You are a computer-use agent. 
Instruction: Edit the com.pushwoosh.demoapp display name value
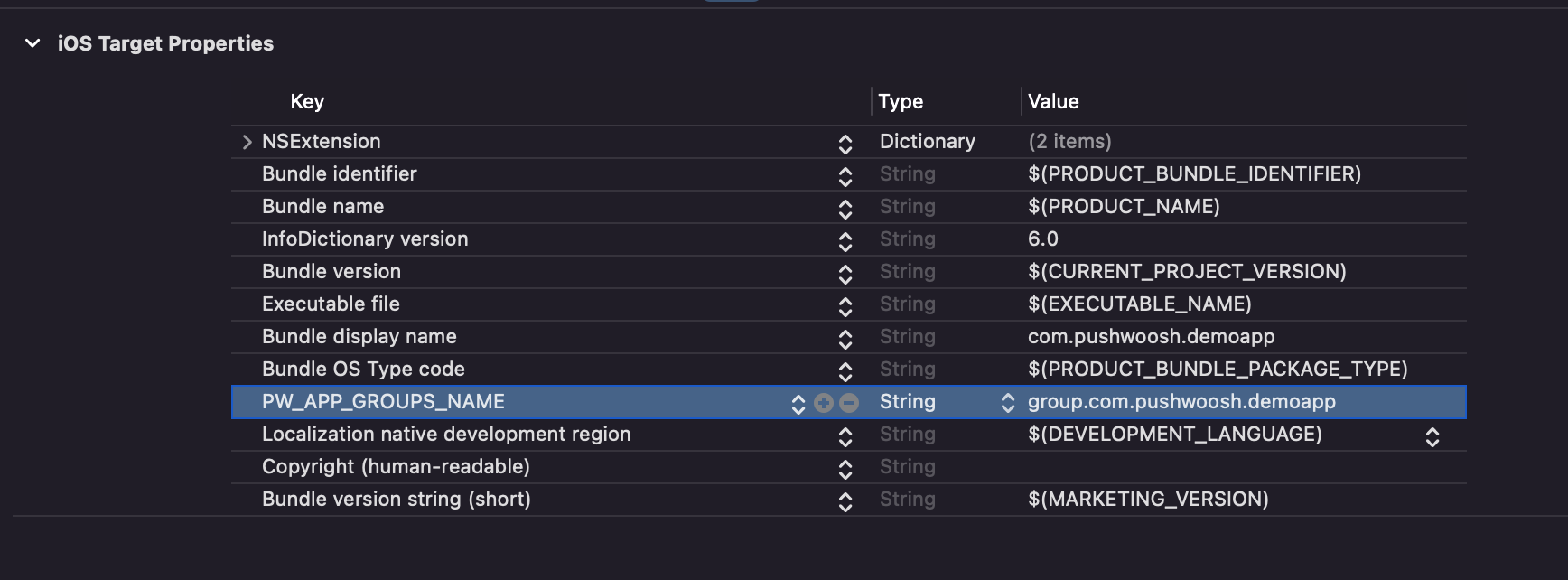(1151, 337)
